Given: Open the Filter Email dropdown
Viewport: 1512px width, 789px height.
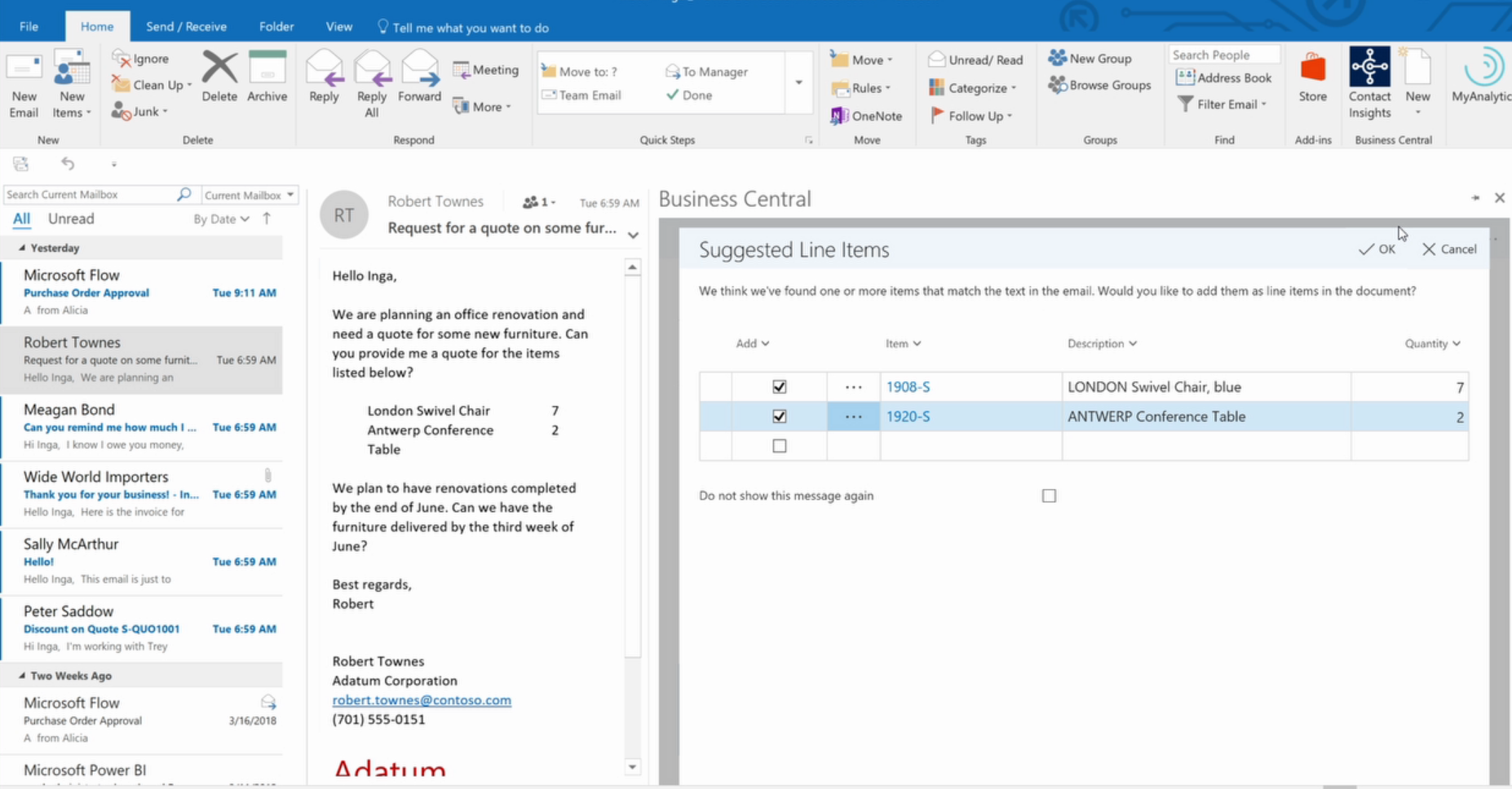Looking at the screenshot, I should coord(1222,104).
